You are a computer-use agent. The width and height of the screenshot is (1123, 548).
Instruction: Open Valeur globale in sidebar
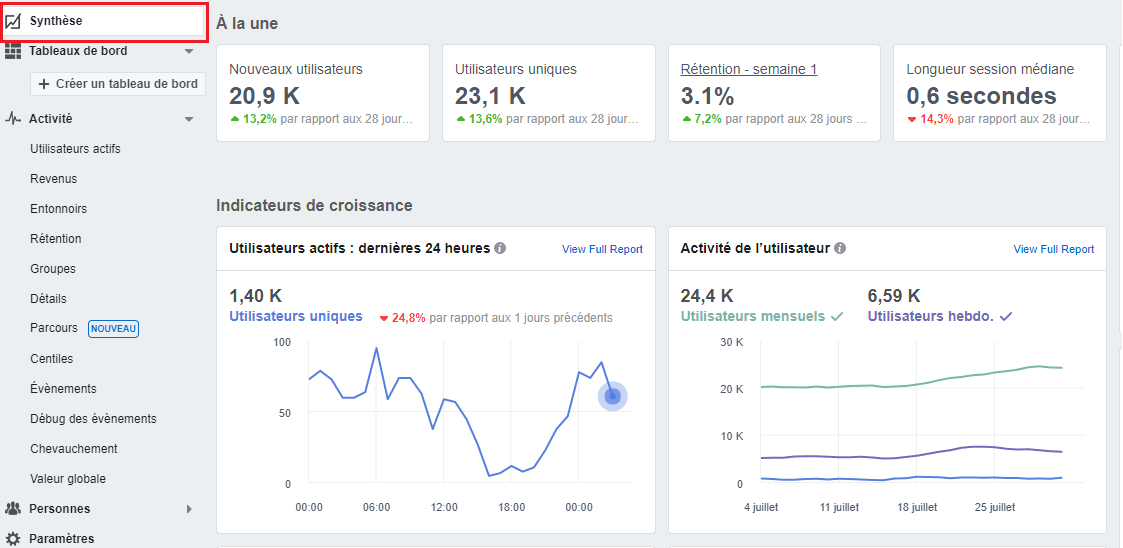68,479
